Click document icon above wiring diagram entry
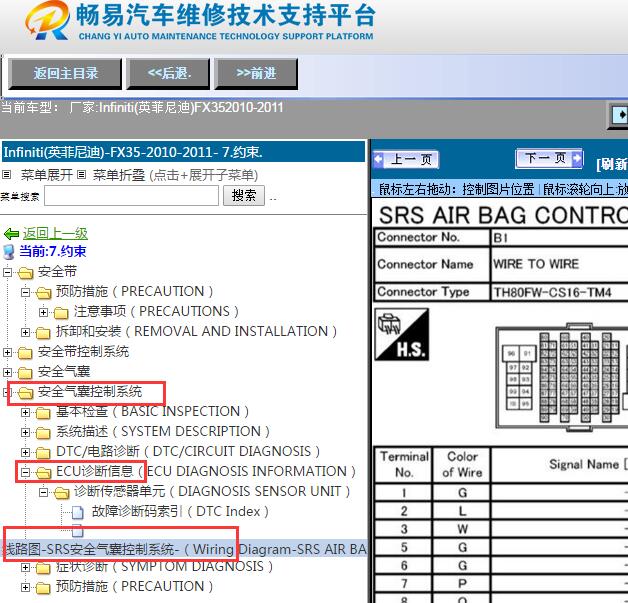The height and width of the screenshot is (603, 628). (78, 531)
